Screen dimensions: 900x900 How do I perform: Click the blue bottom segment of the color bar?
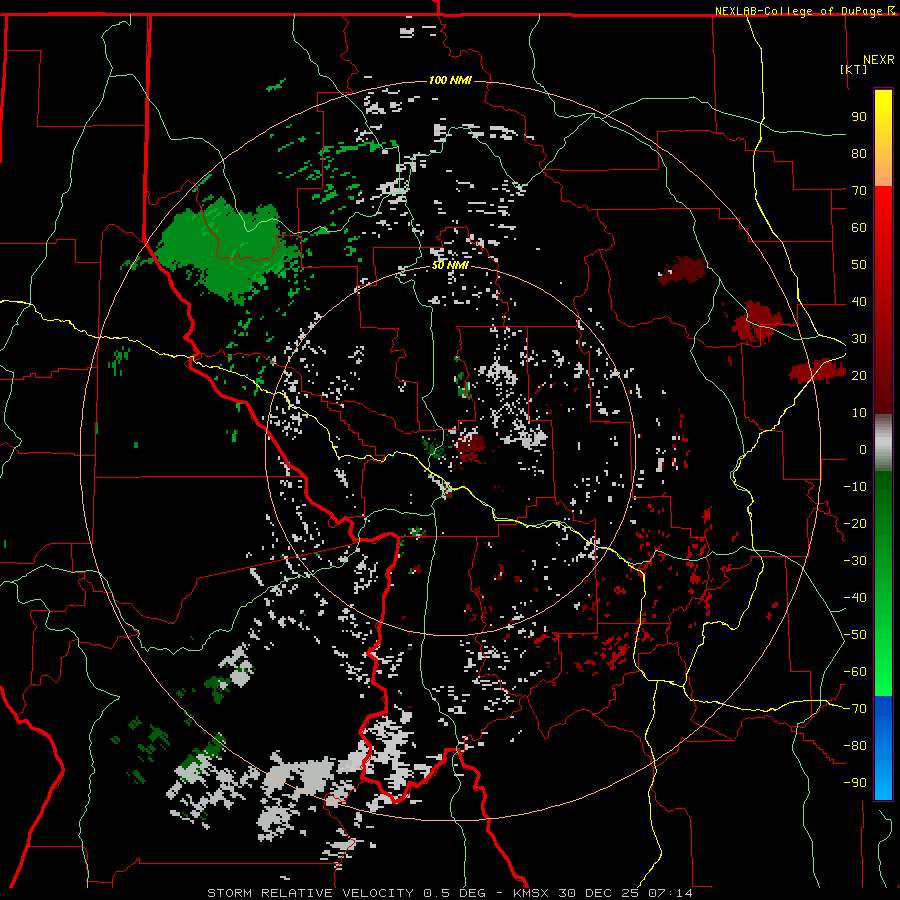[x=883, y=748]
